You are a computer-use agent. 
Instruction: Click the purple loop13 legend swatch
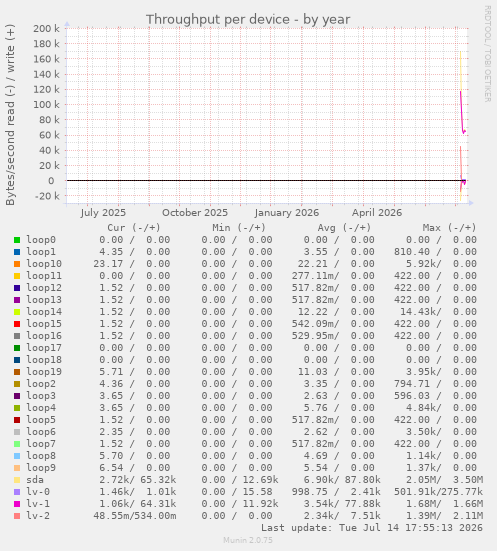coord(17,300)
